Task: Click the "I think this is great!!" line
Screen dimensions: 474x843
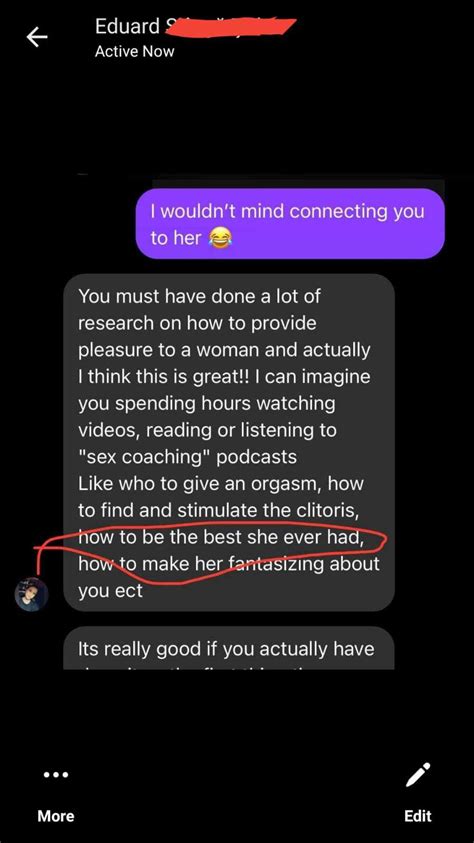Action: tap(224, 376)
